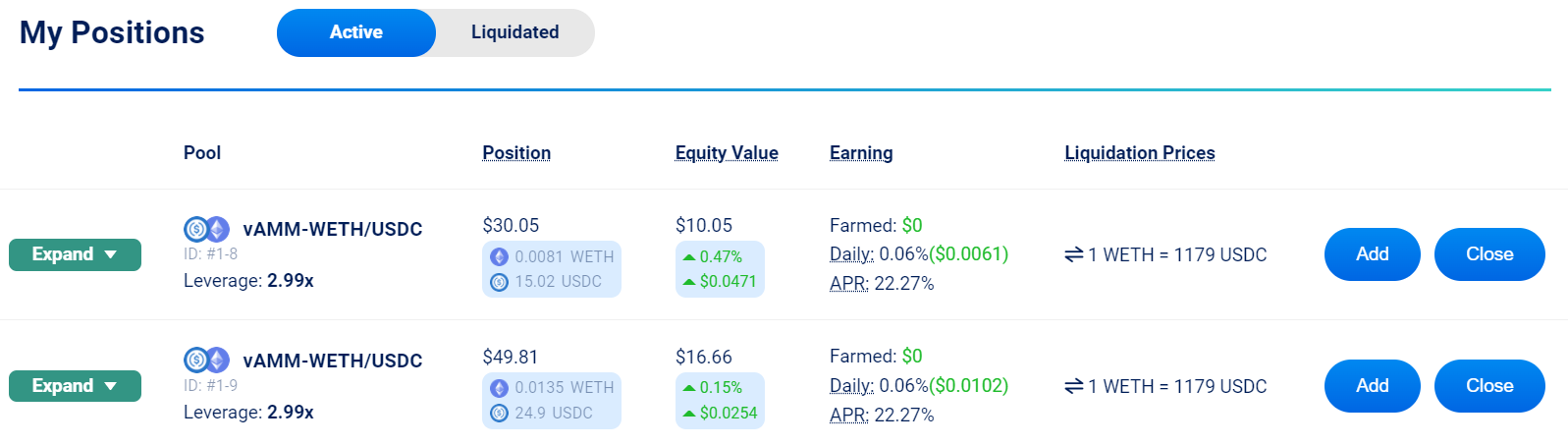
Task: Click the USDC token icon beside 24.9 USDC
Action: coord(500,414)
